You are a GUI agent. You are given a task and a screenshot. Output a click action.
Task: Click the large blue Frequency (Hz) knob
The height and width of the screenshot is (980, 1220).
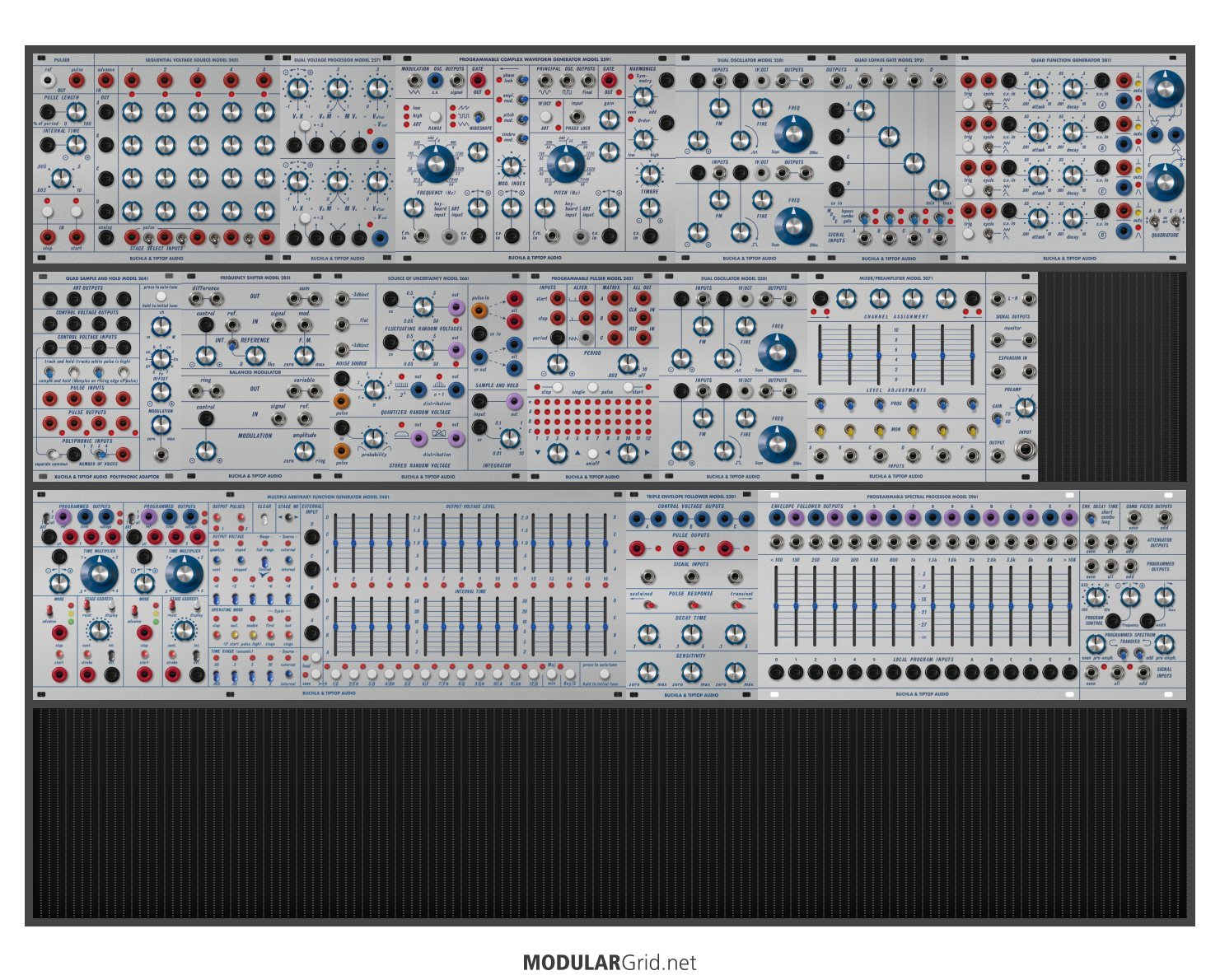435,164
